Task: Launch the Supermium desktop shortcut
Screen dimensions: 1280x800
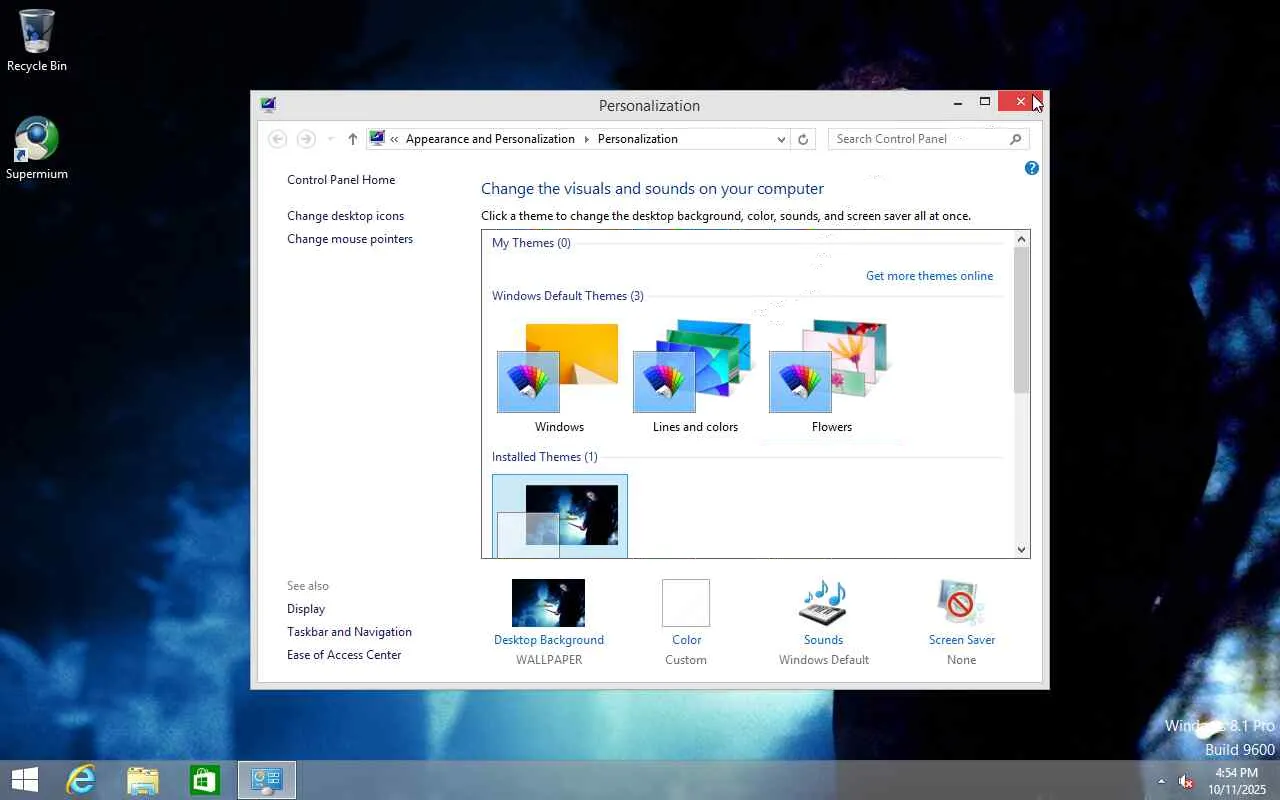Action: (x=37, y=149)
